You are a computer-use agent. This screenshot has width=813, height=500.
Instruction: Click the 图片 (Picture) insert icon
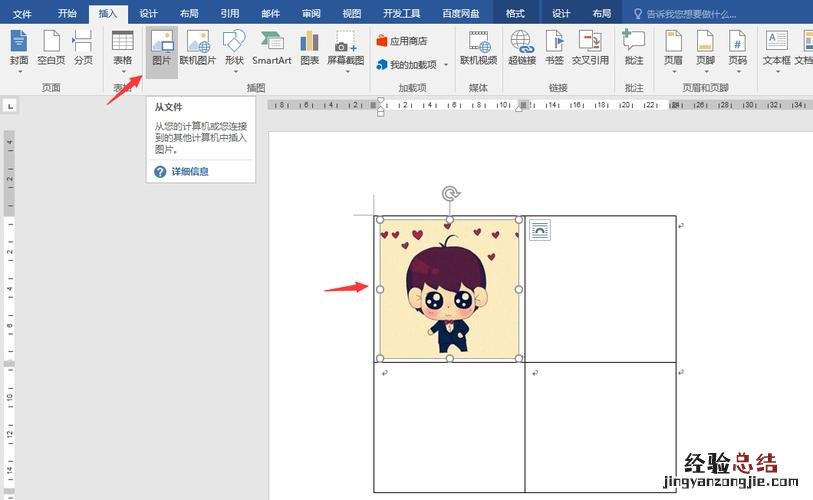[x=161, y=48]
